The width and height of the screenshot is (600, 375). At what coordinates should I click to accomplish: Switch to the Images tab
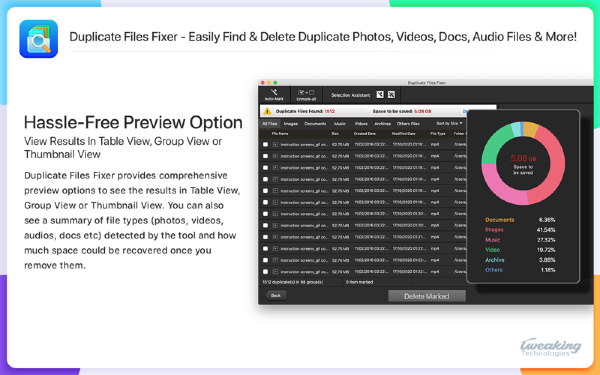click(x=290, y=124)
